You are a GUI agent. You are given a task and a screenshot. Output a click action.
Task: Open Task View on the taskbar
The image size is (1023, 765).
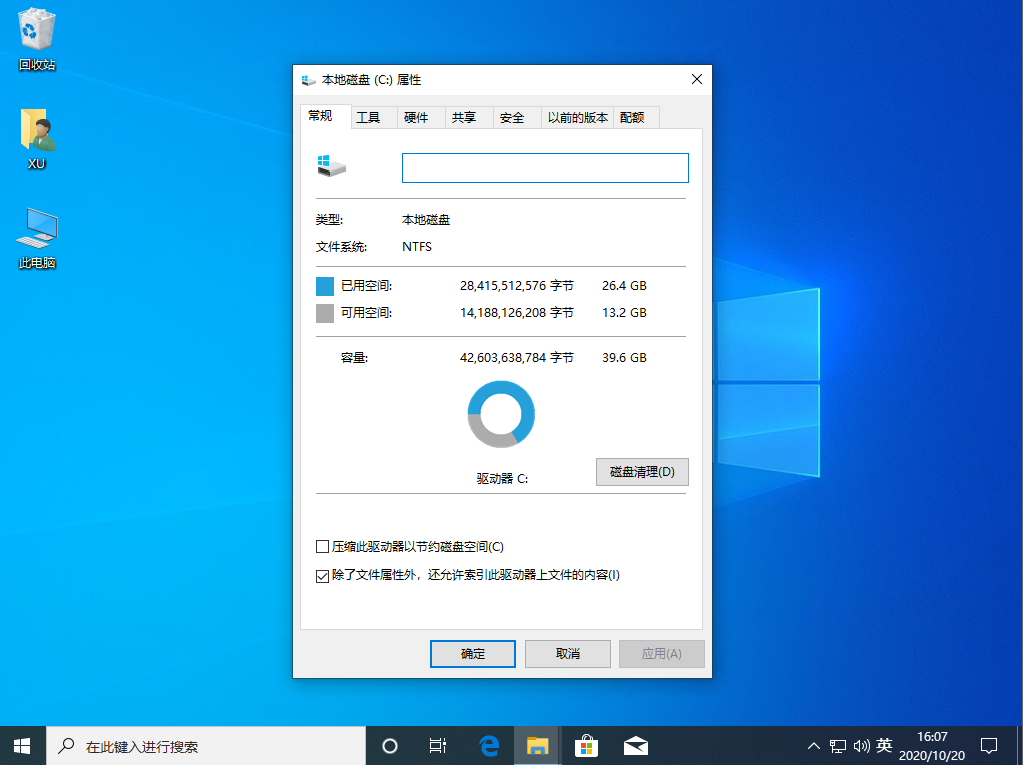click(x=438, y=746)
